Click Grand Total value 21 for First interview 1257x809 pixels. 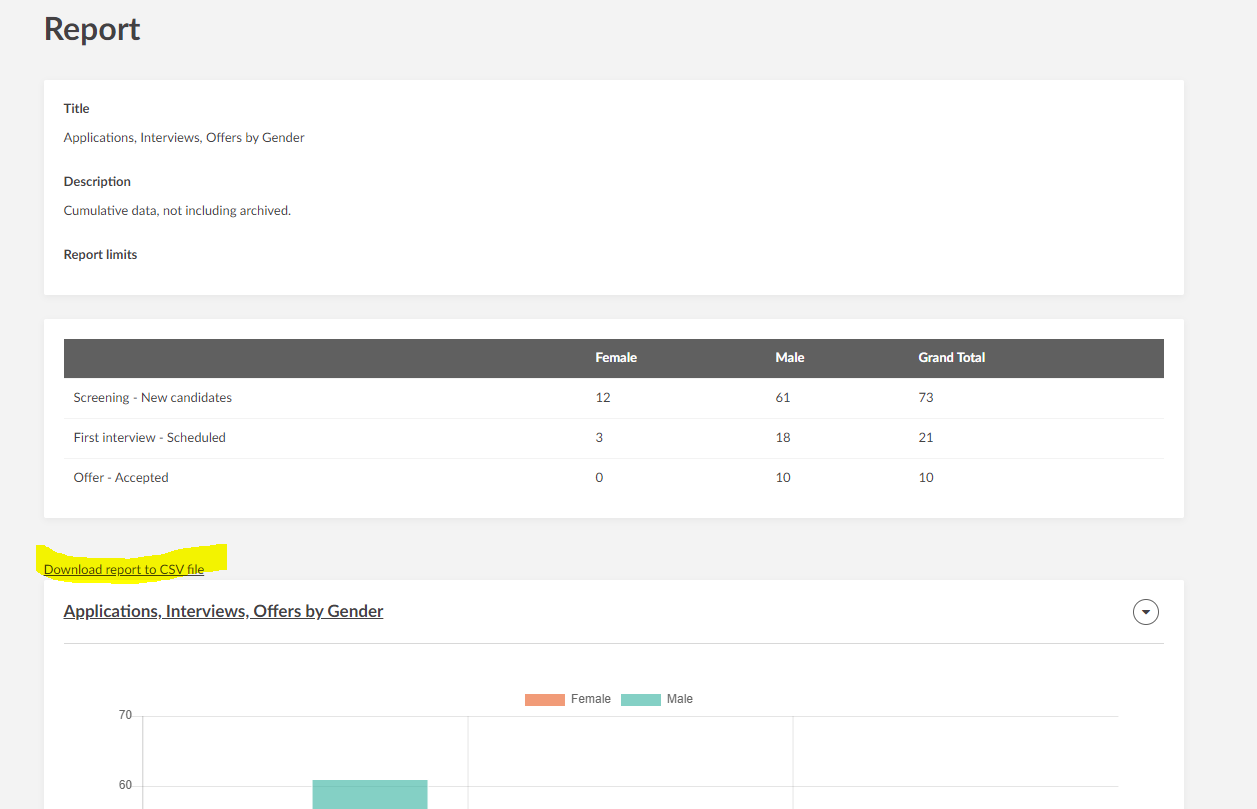[926, 438]
